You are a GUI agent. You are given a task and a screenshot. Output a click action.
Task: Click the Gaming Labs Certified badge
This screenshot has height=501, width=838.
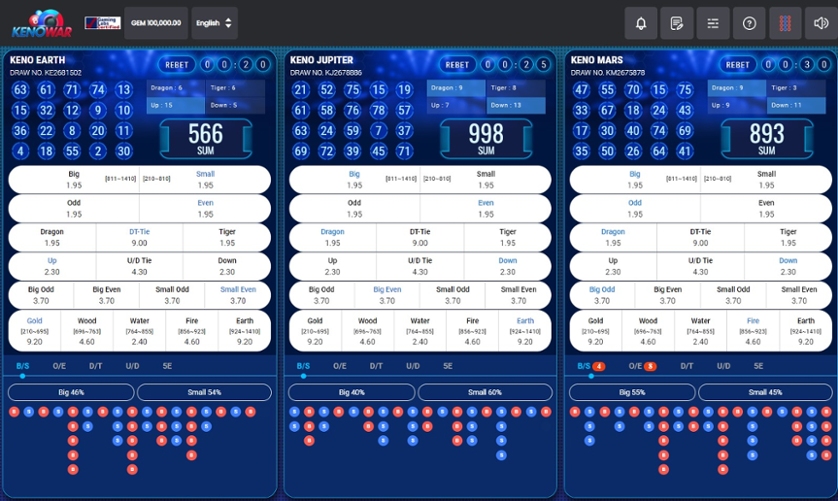tap(103, 22)
